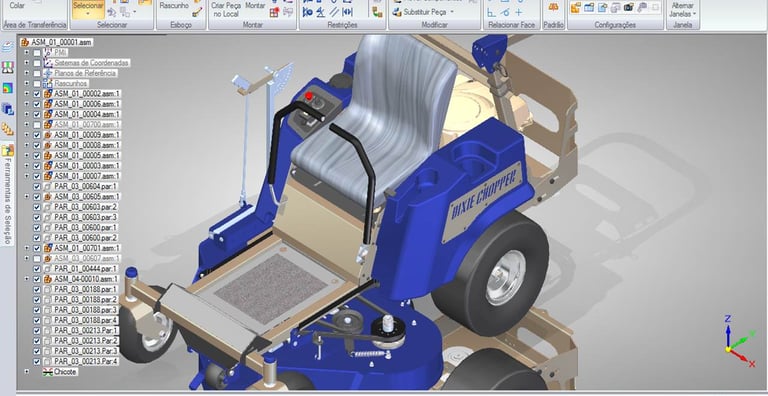Expand Sistemas de Coordenadas node
768x396 pixels.
click(27, 63)
